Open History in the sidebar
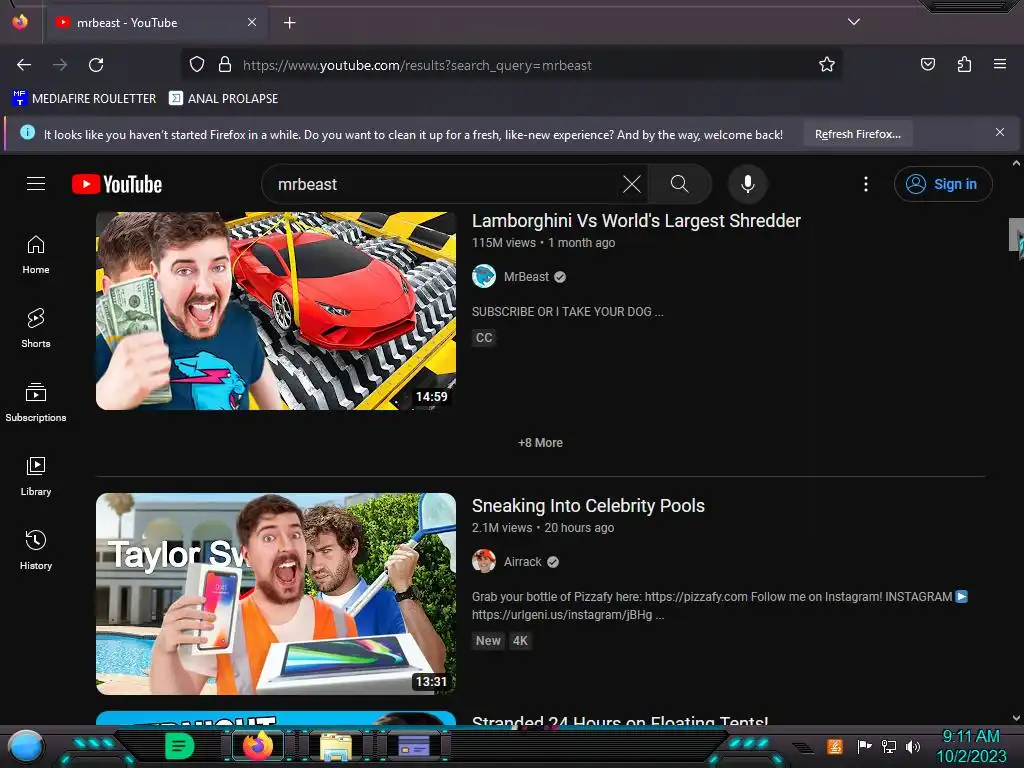 [x=36, y=551]
